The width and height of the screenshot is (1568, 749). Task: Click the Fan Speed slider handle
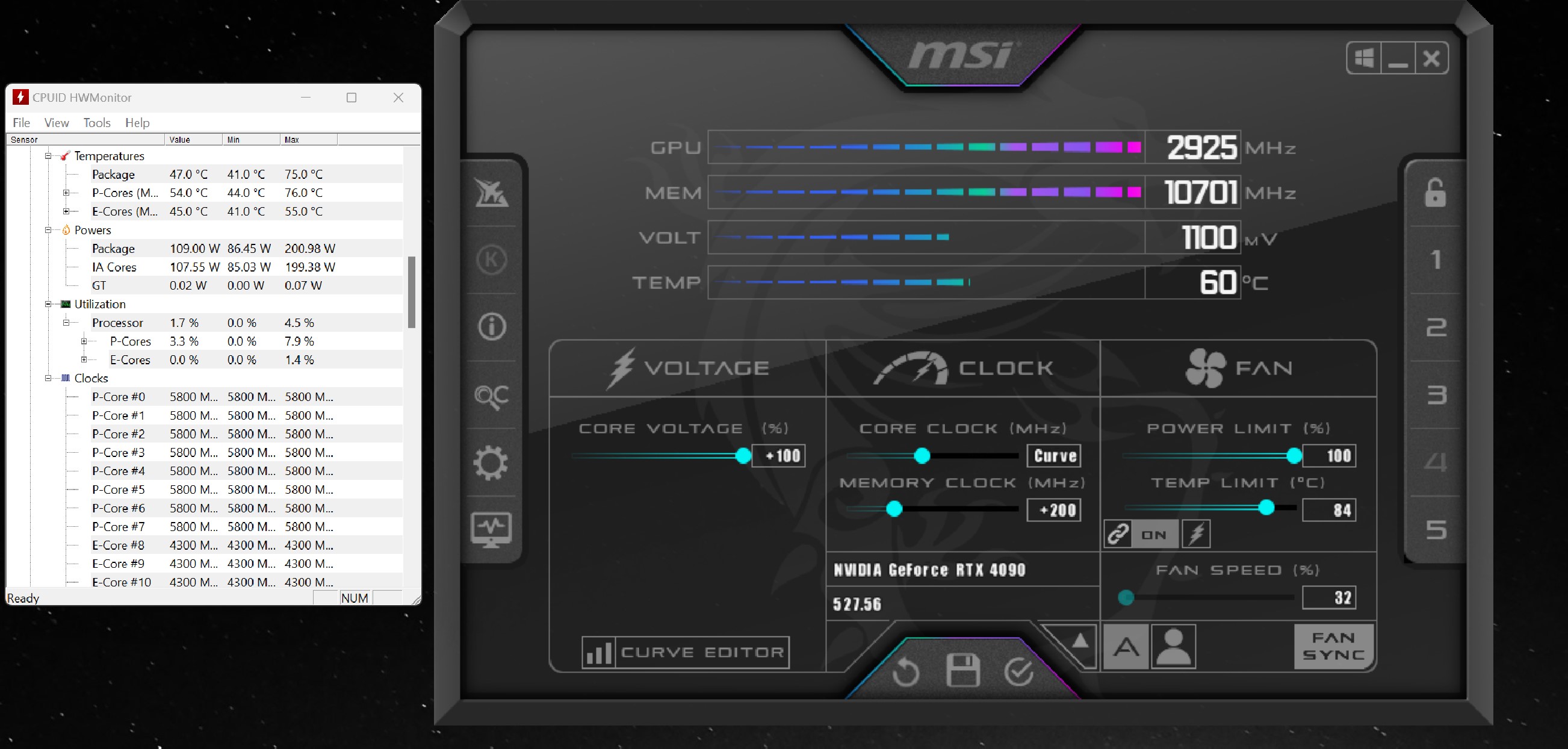click(x=1126, y=597)
